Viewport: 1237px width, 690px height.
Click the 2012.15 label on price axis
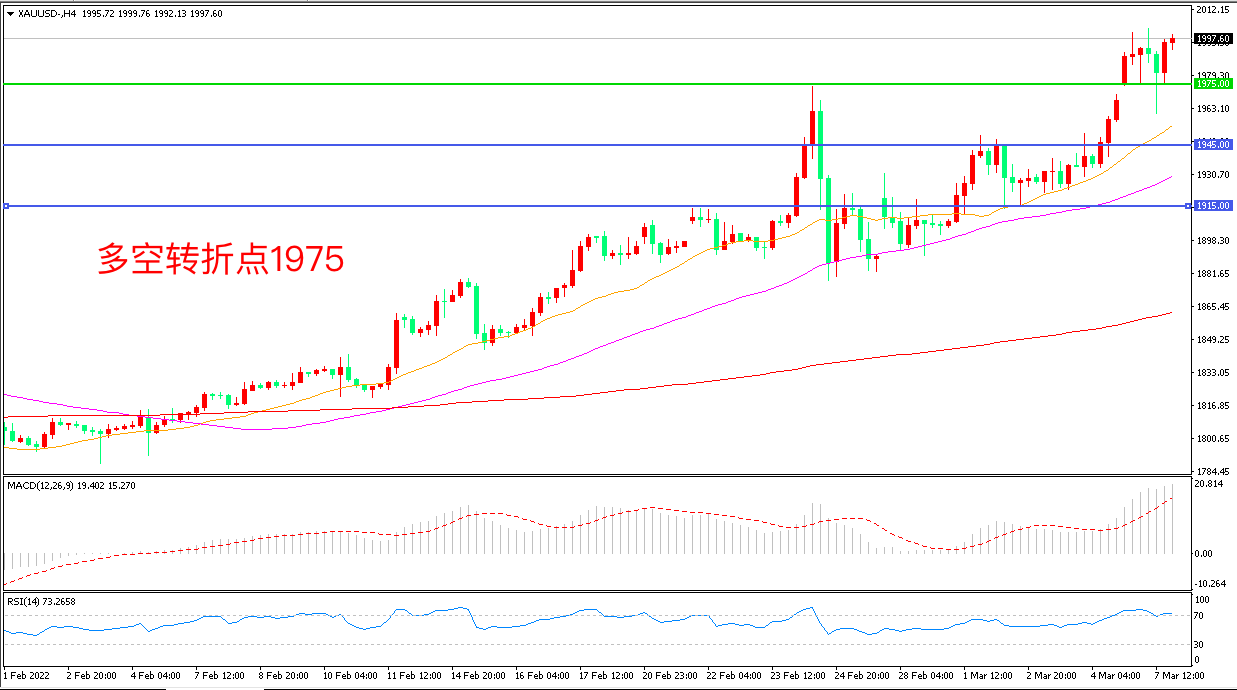point(1212,10)
